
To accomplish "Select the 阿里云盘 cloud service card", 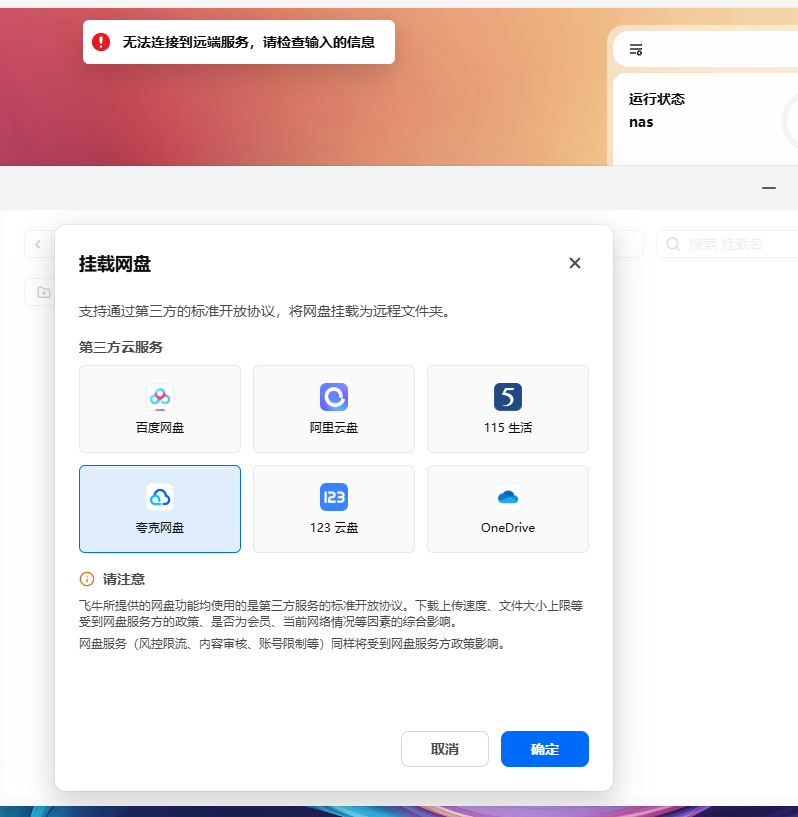I will point(334,409).
